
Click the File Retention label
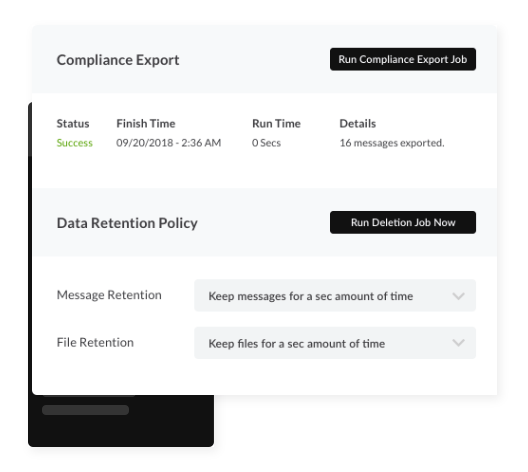click(95, 342)
